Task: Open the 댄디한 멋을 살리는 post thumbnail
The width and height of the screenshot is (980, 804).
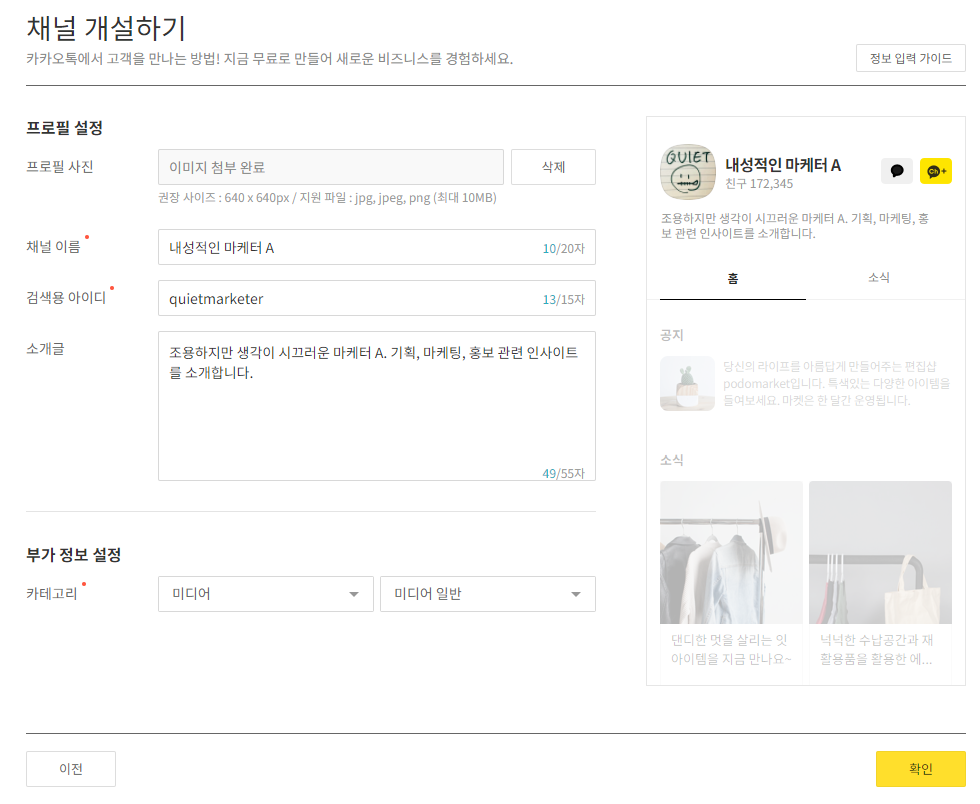Action: point(731,552)
